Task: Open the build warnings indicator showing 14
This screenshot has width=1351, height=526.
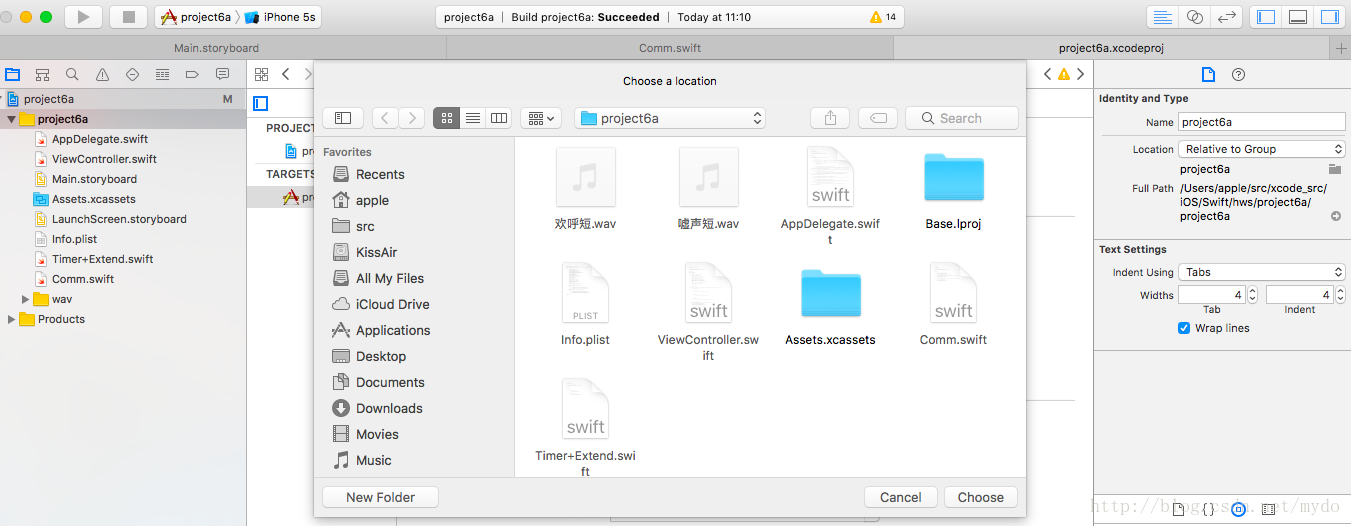Action: [883, 17]
